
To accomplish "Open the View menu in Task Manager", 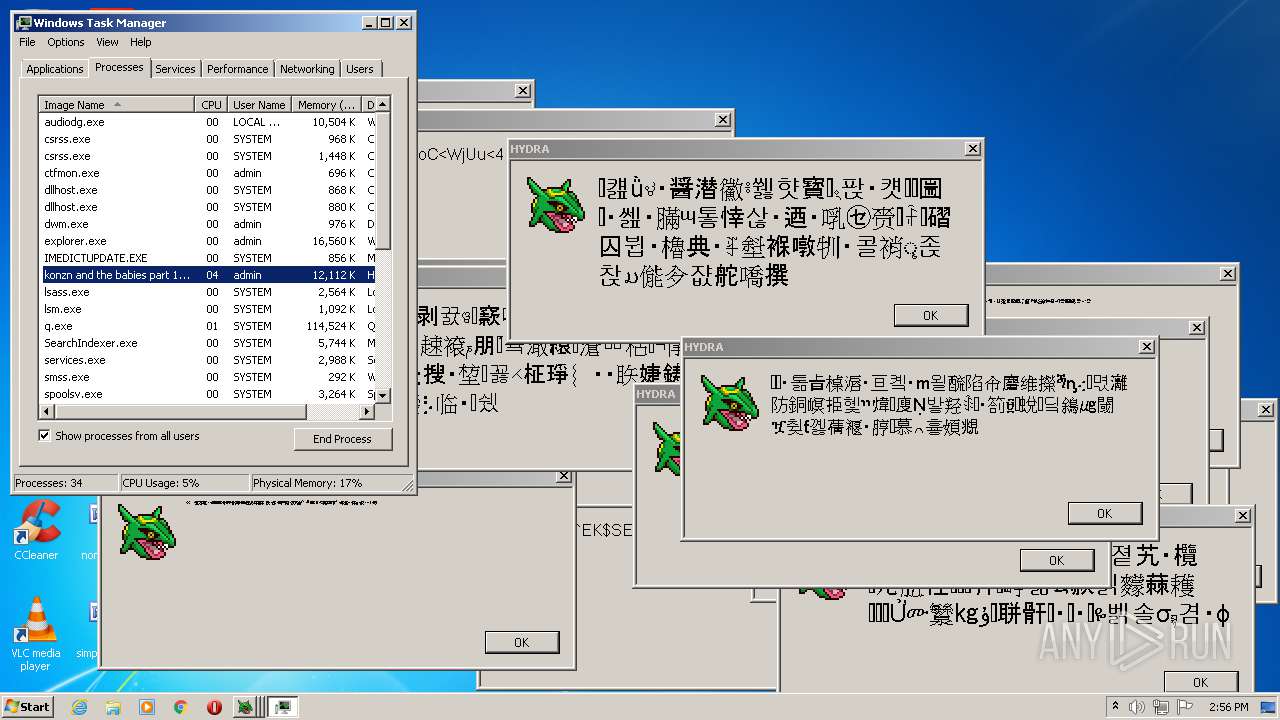I will point(107,42).
